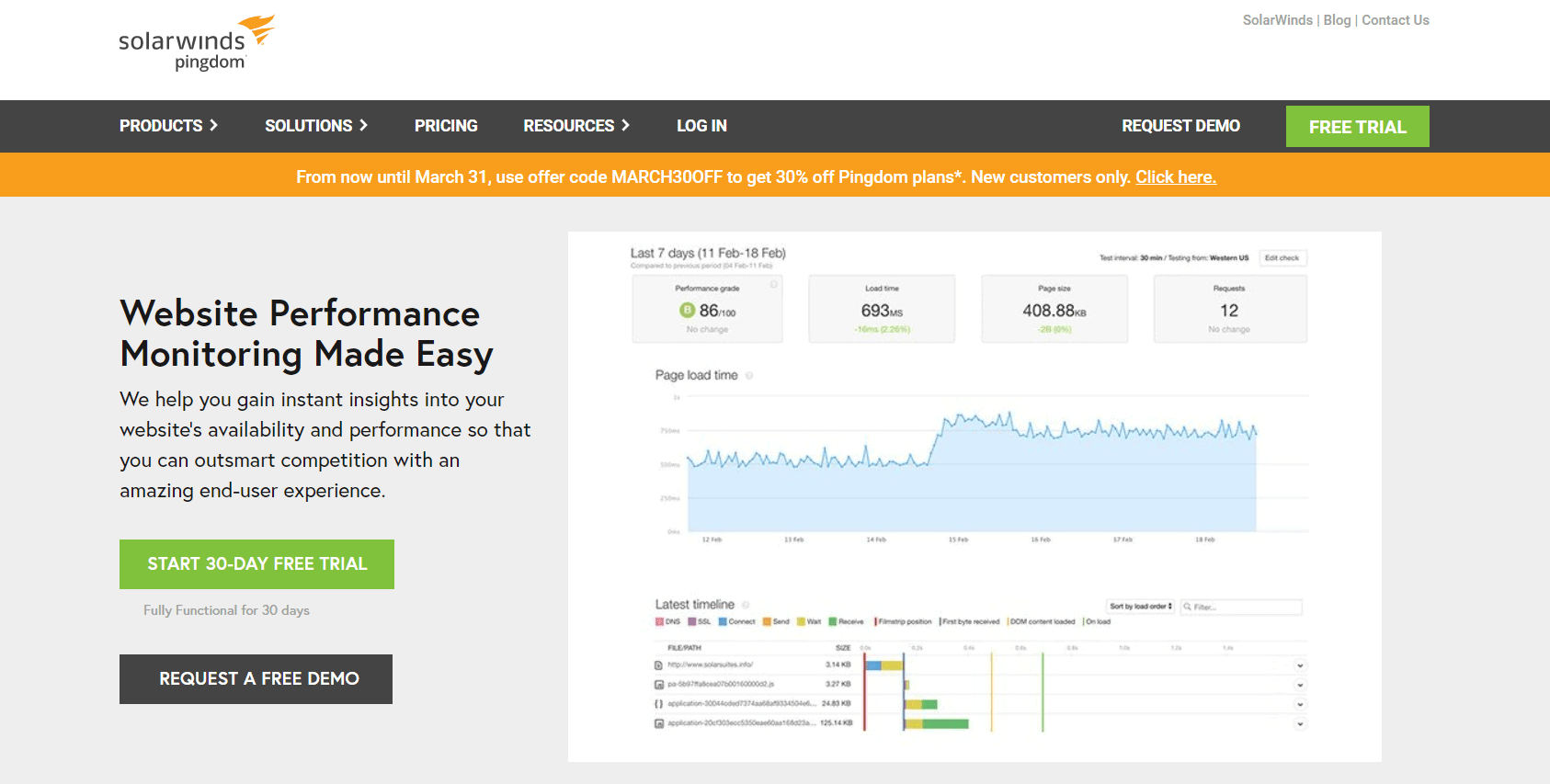Click the green B performance grade badge
The height and width of the screenshot is (784, 1550).
click(686, 311)
